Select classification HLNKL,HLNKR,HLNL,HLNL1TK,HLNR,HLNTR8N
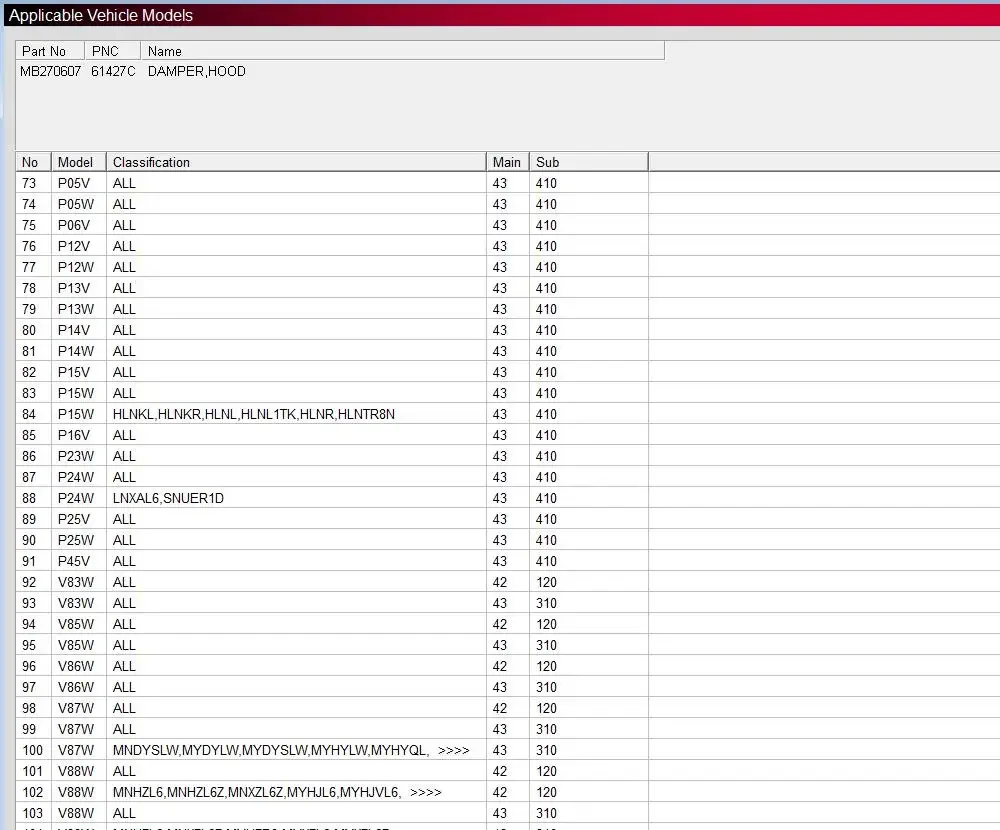The width and height of the screenshot is (1000, 830). click(x=254, y=415)
